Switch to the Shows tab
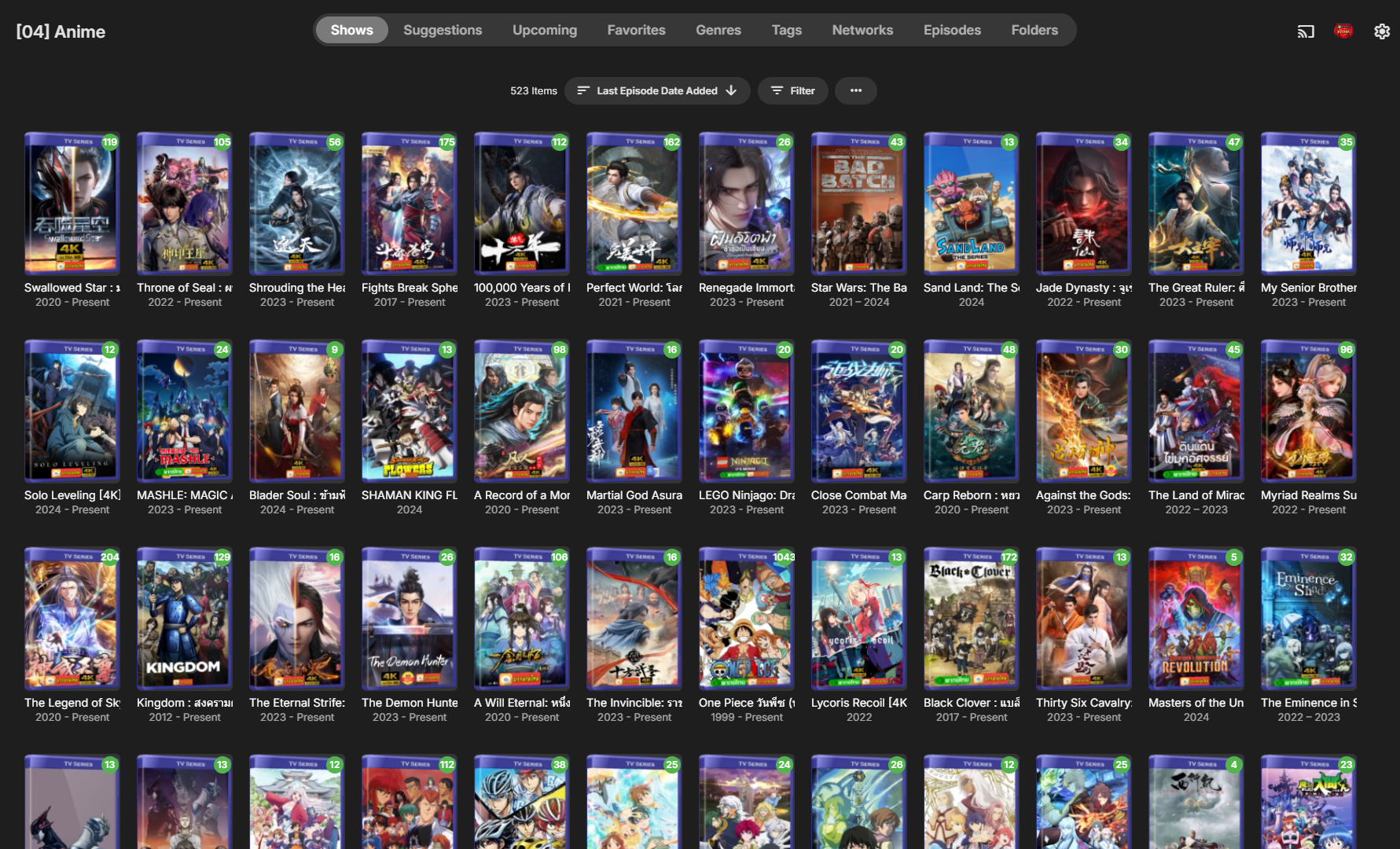The image size is (1400, 849). (x=351, y=30)
